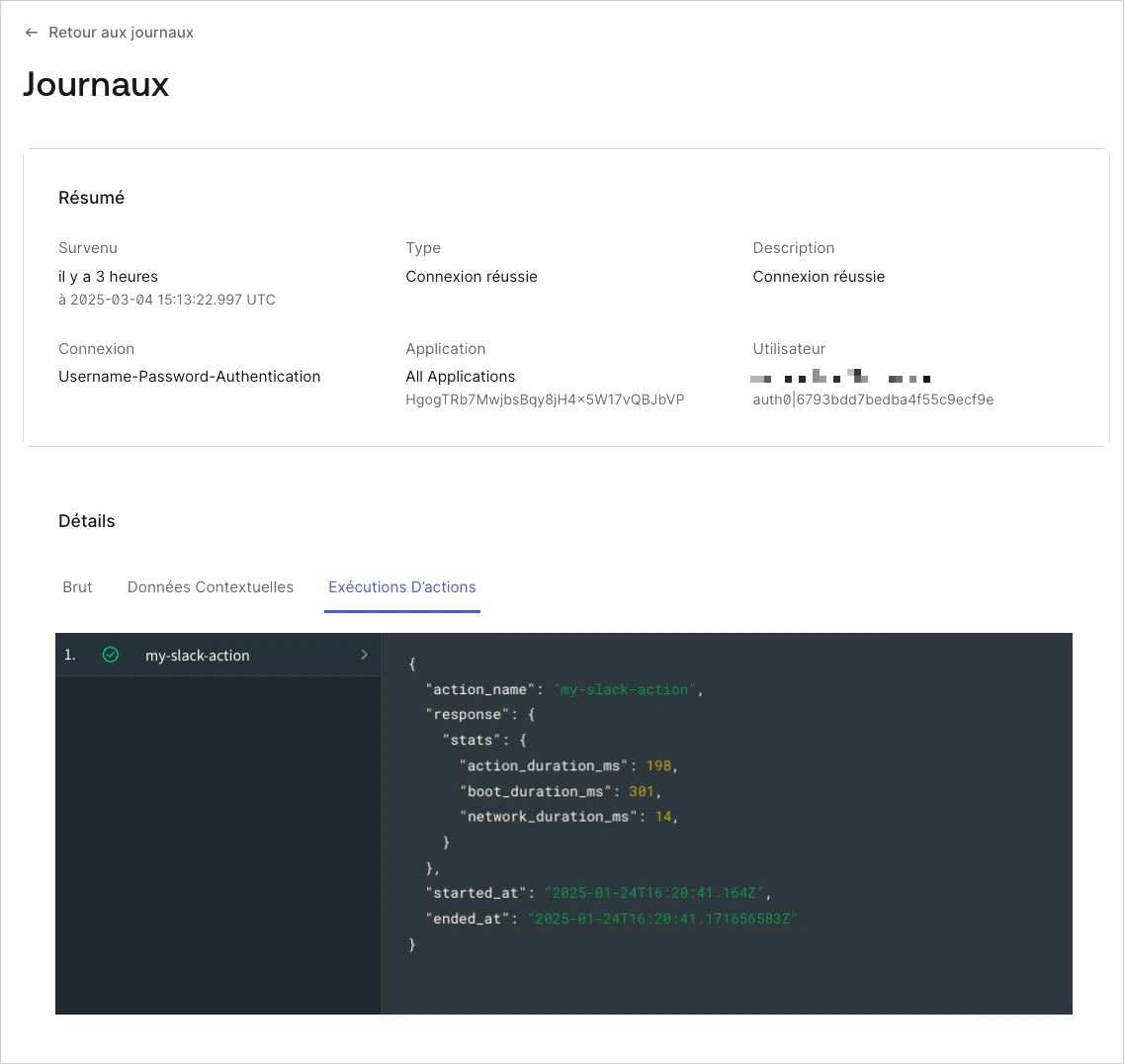This screenshot has height=1064, width=1124.
Task: Click the application client ID HgogTRb7...
Action: click(545, 399)
